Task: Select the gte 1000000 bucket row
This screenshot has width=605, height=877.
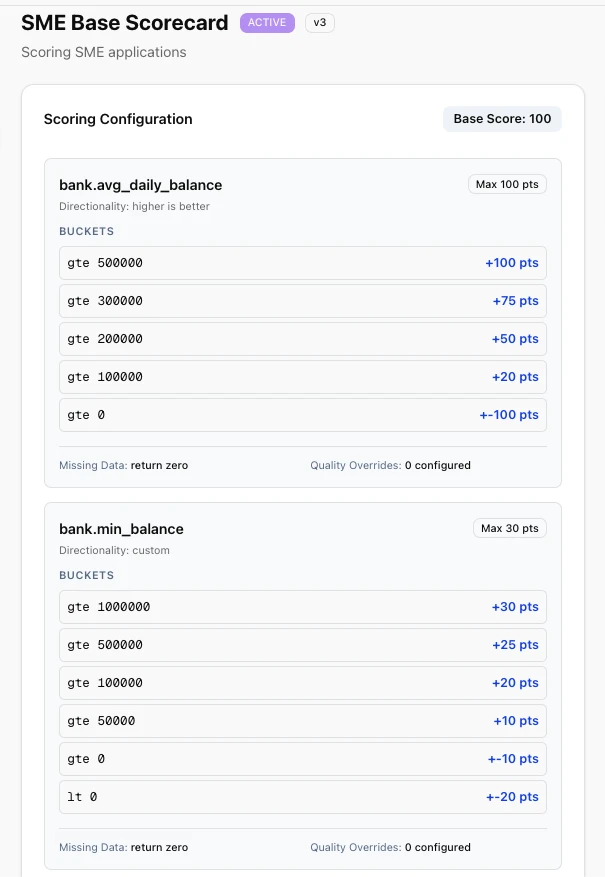Action: tap(302, 607)
